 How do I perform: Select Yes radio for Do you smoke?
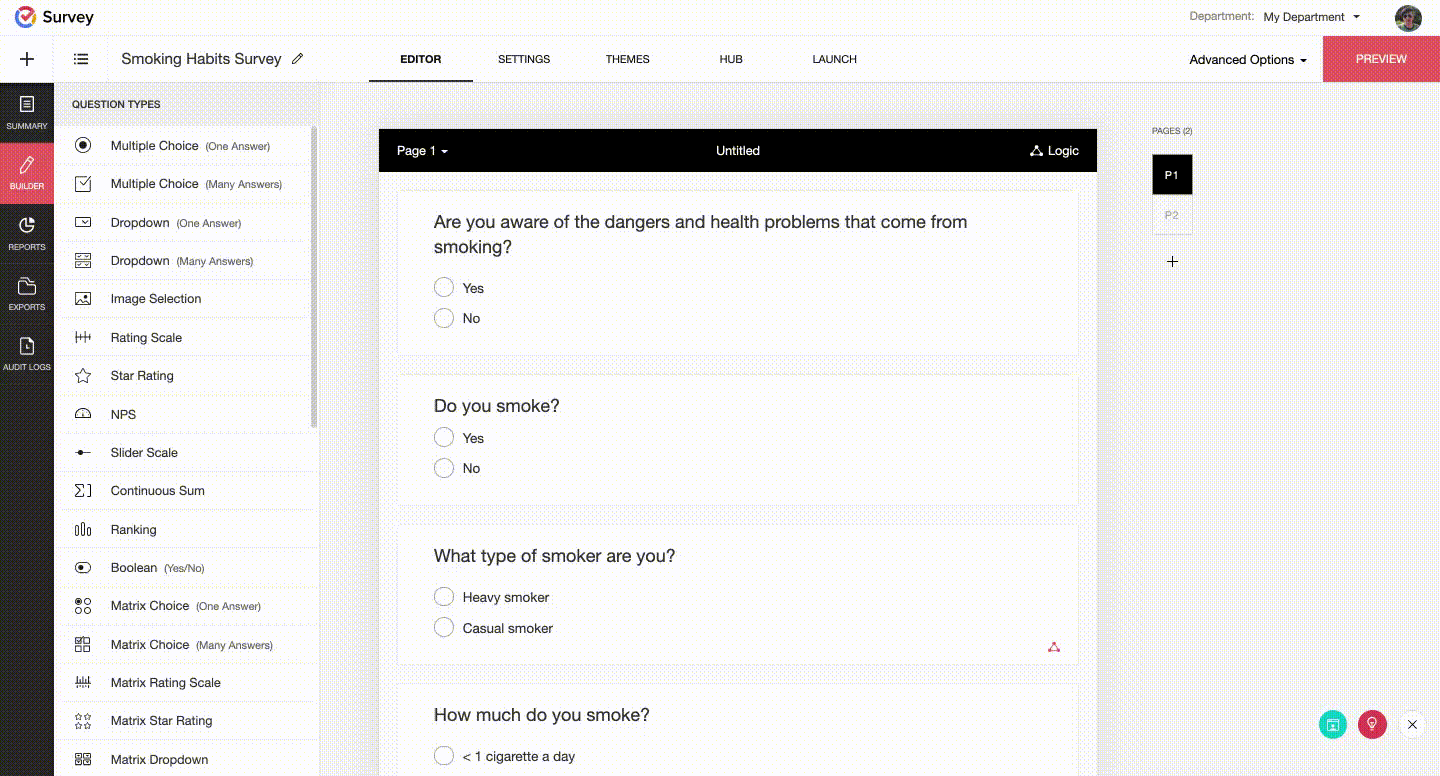point(444,437)
